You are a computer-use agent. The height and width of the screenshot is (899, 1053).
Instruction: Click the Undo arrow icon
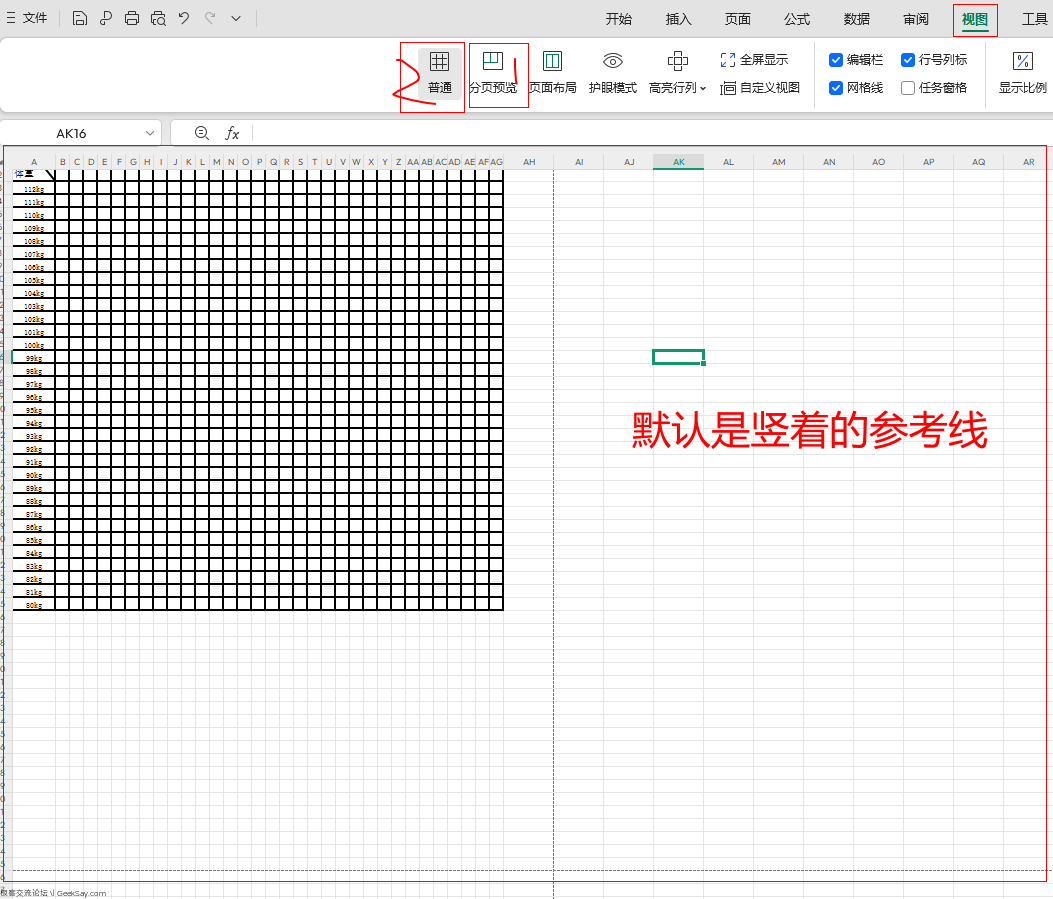[184, 18]
